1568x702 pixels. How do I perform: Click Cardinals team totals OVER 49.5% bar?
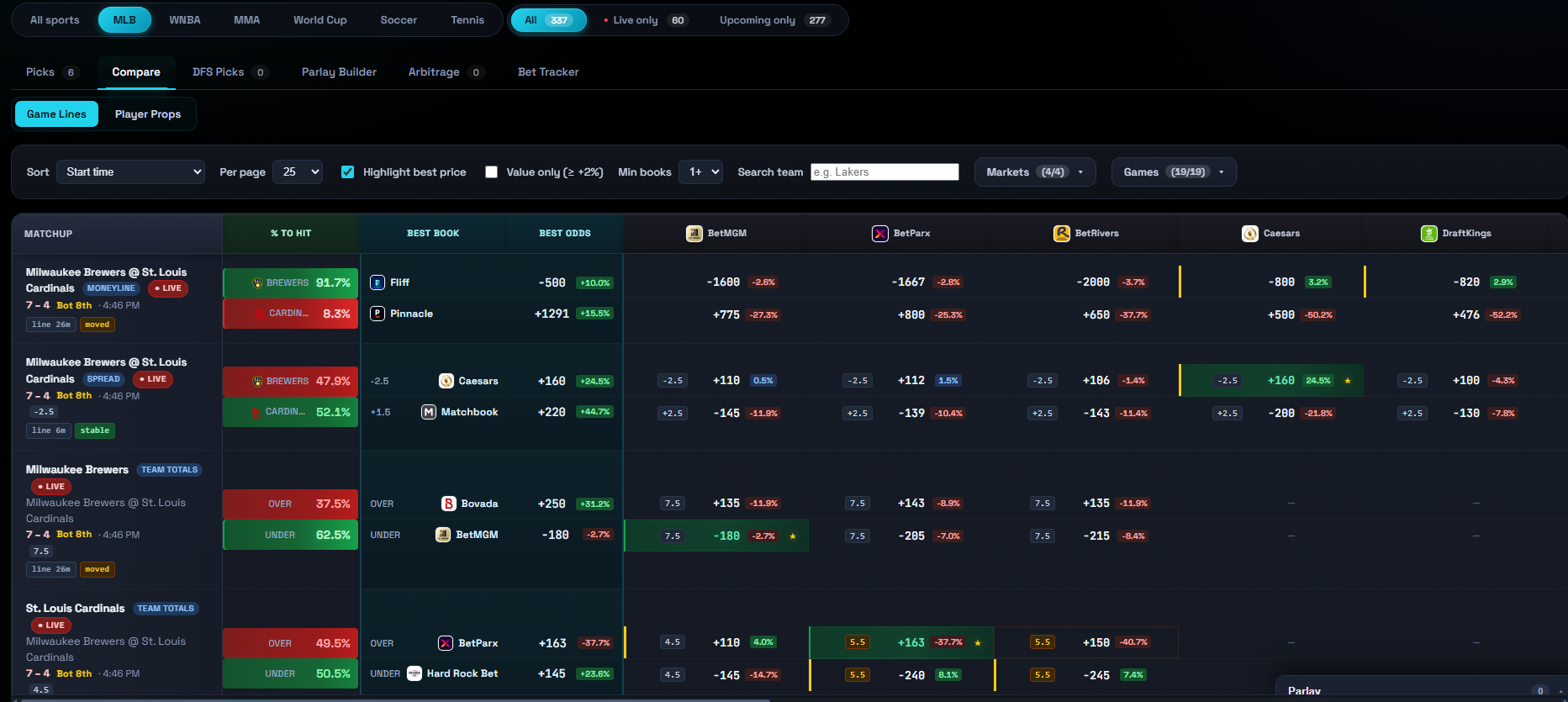(291, 643)
